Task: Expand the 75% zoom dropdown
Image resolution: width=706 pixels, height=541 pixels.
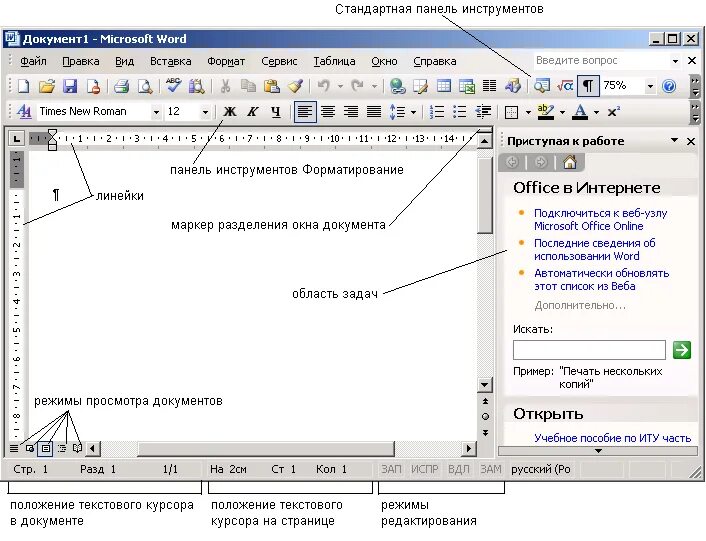Action: [650, 86]
